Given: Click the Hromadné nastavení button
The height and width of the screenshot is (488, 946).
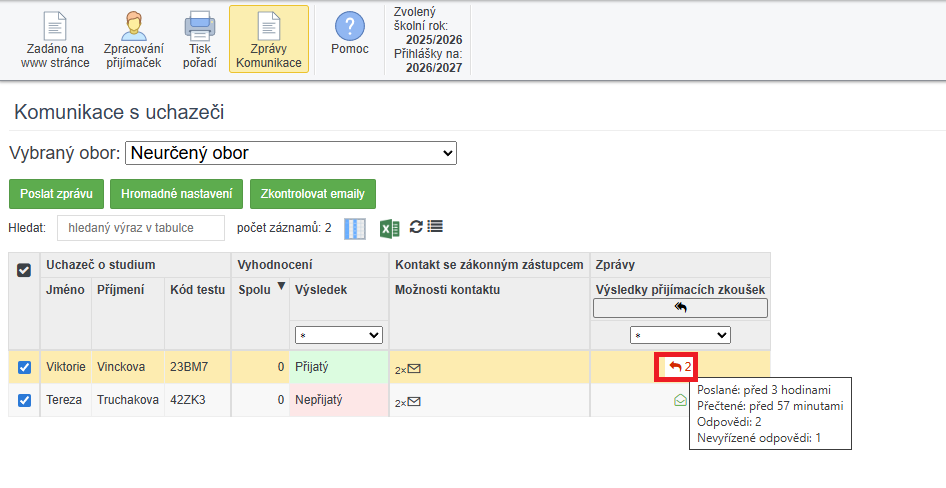Looking at the screenshot, I should [176, 194].
